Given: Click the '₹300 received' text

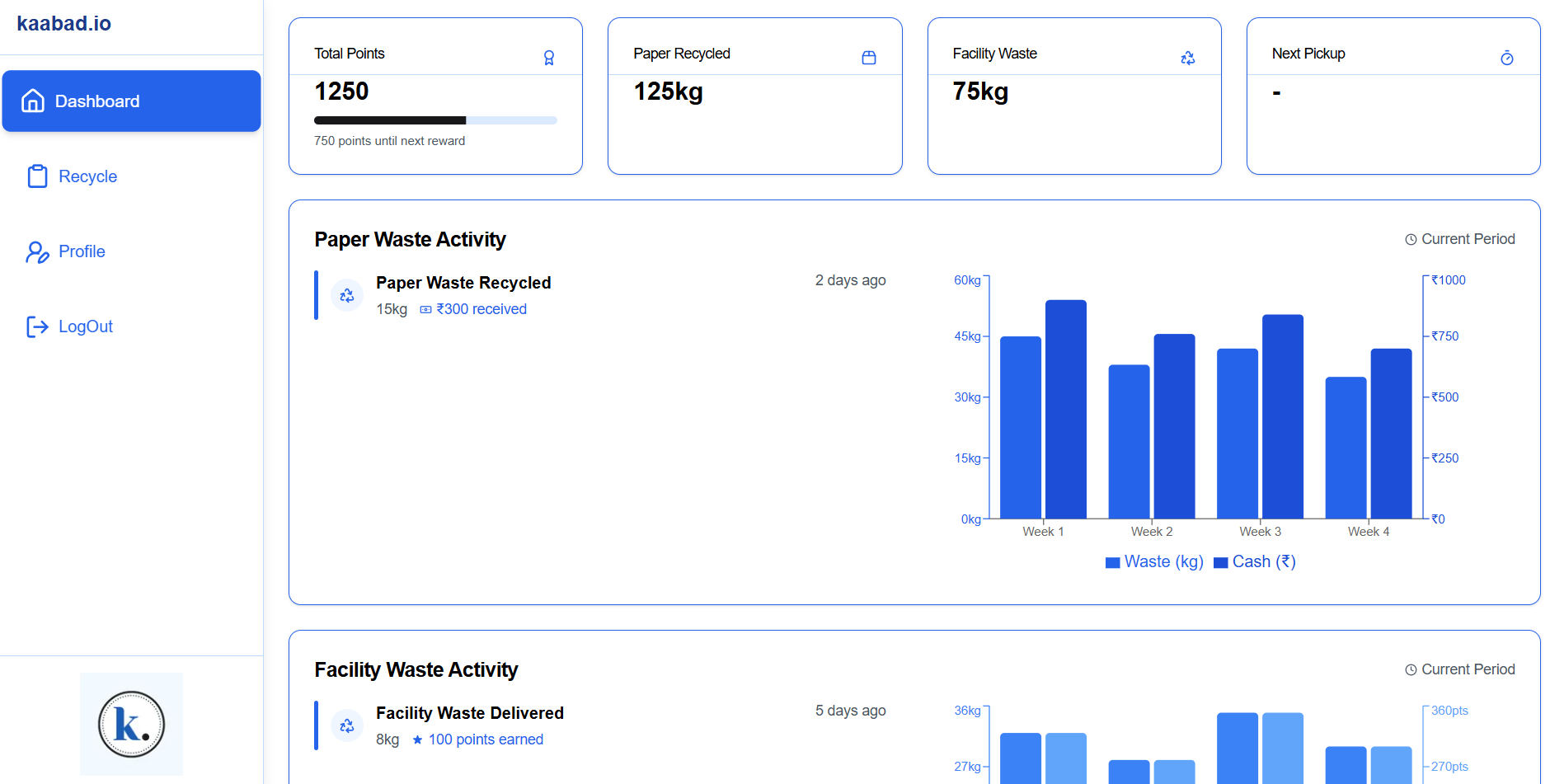Looking at the screenshot, I should point(481,309).
